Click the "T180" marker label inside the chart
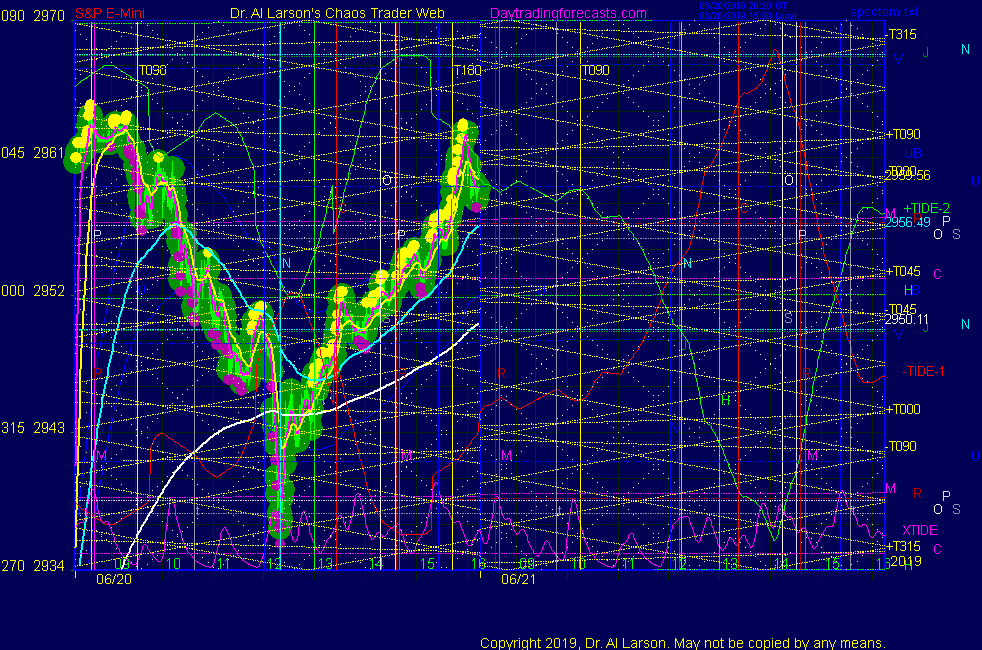982x650 pixels. 467,71
